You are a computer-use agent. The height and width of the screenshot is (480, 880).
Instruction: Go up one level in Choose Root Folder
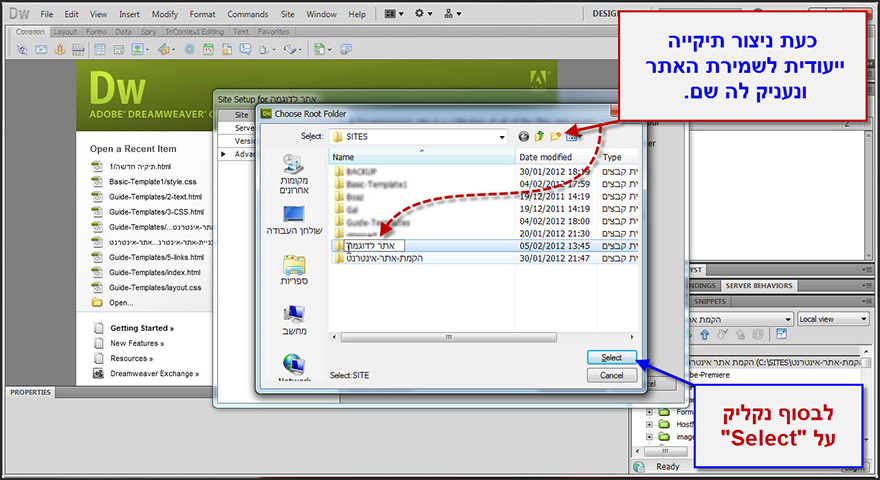(x=539, y=136)
